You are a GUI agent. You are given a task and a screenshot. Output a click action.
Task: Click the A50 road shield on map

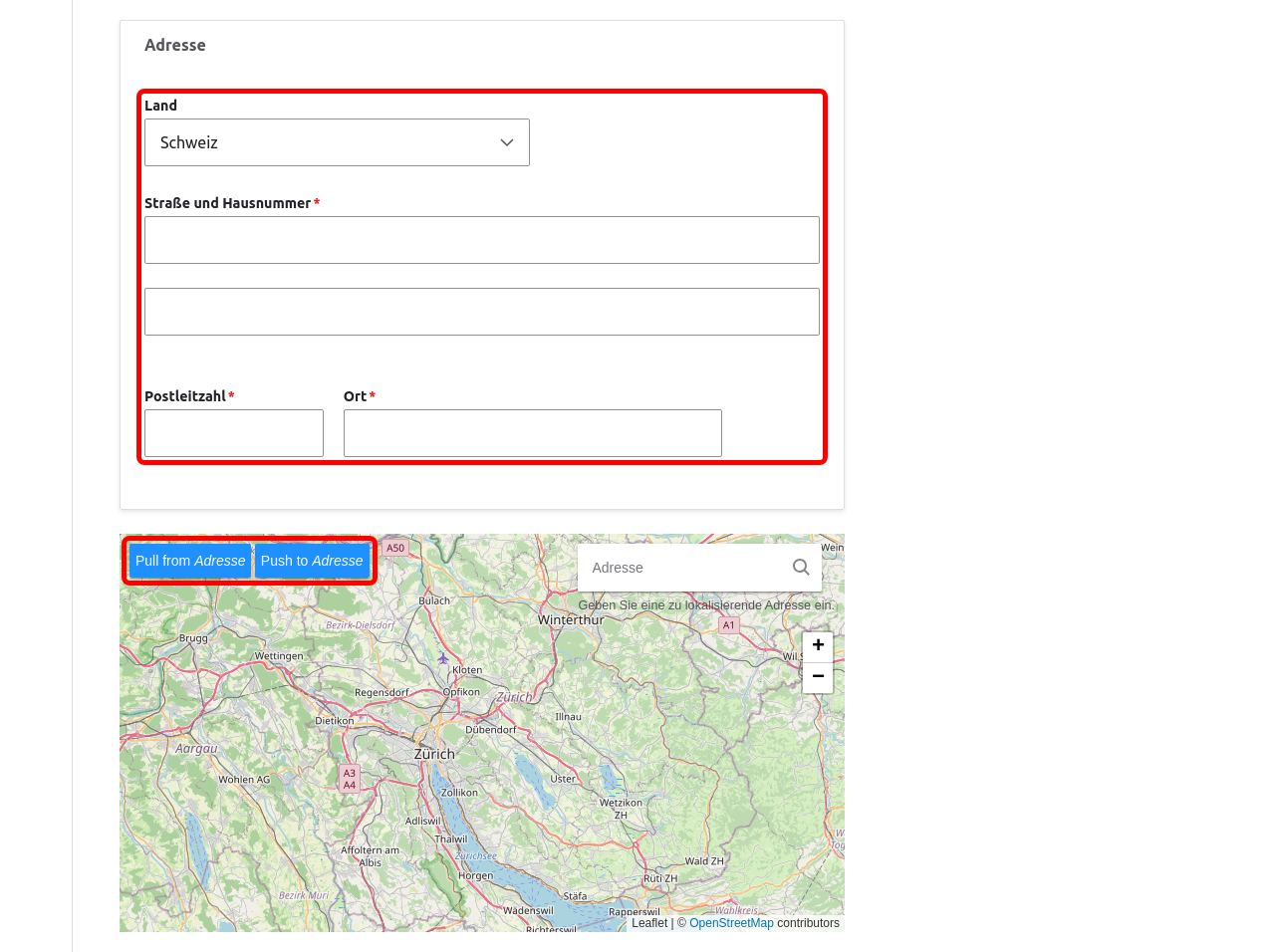(x=395, y=548)
